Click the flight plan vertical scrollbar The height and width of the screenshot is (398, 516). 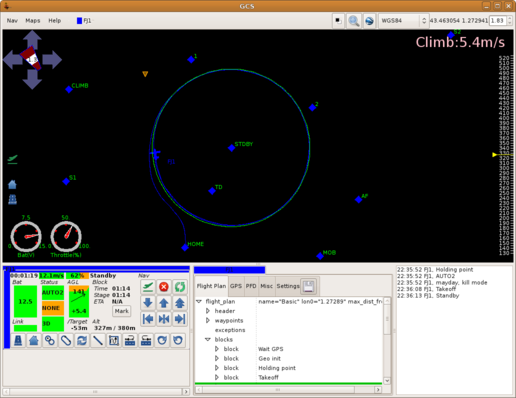pos(387,341)
